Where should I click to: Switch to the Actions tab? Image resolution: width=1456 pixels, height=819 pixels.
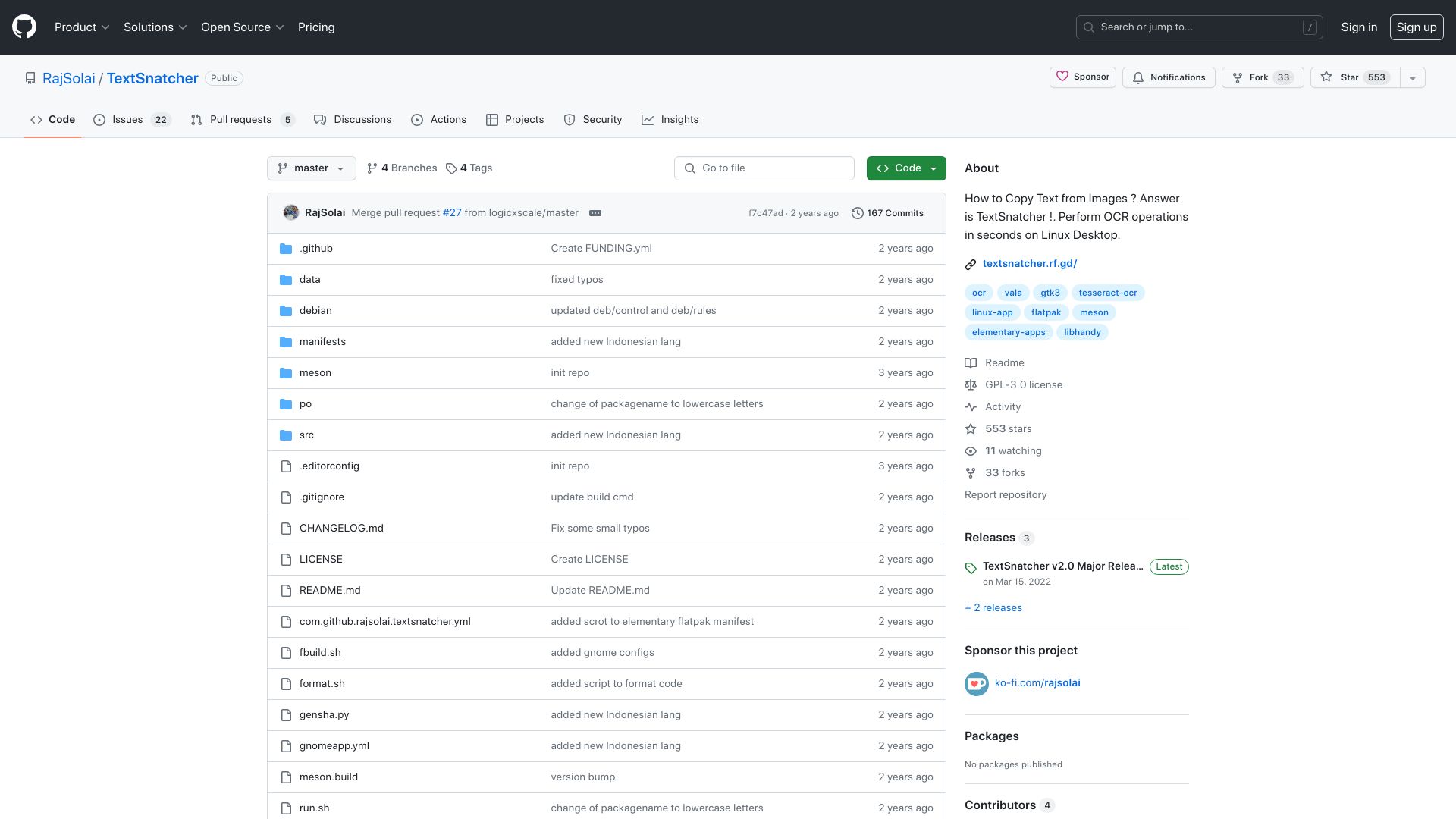439,120
